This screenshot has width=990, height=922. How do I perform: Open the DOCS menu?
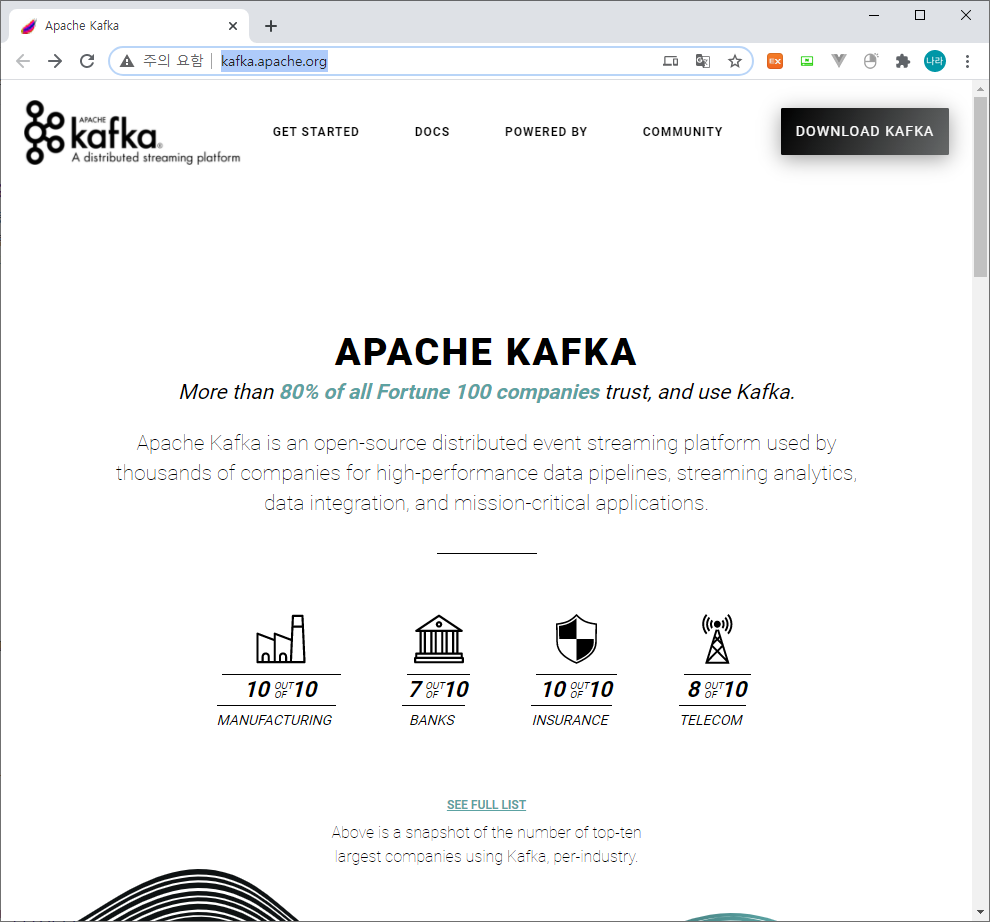(432, 131)
